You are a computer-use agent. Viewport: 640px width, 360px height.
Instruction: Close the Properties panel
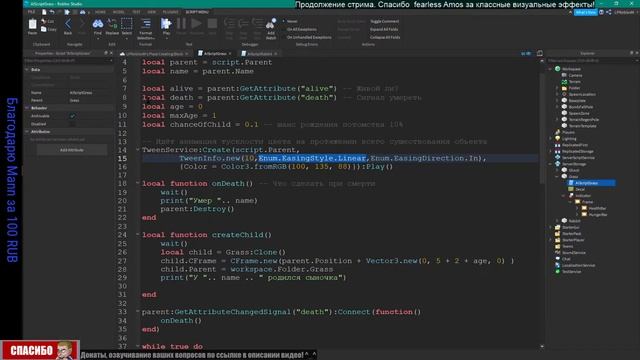pyautogui.click(x=111, y=53)
